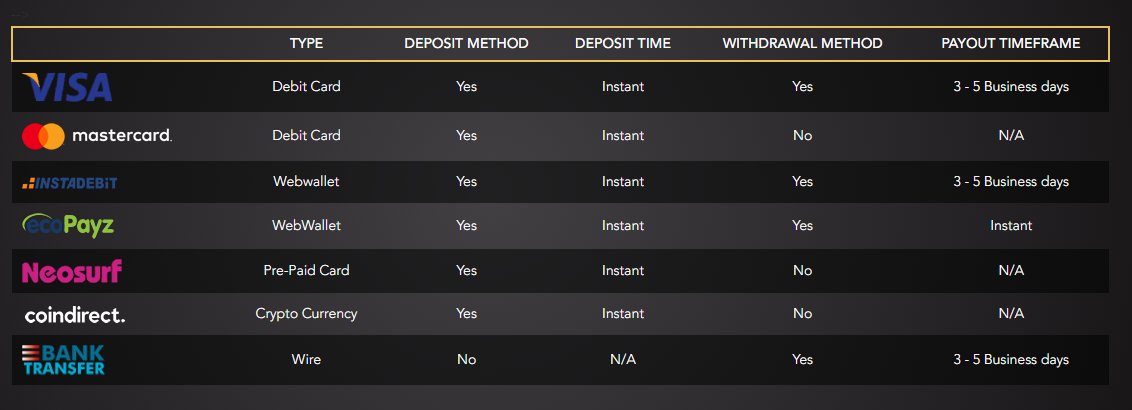The width and height of the screenshot is (1132, 410).
Task: Select the Bank Transfer logo
Action: pos(64,360)
